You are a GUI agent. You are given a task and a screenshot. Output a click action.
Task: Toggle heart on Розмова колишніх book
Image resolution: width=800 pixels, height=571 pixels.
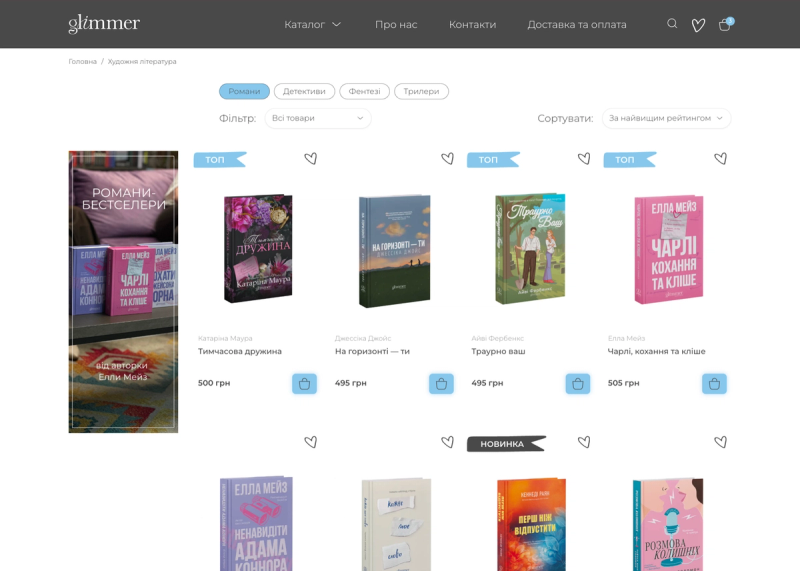[720, 442]
